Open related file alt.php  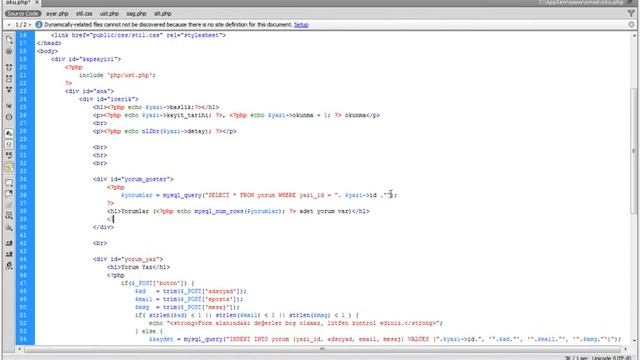tap(163, 13)
